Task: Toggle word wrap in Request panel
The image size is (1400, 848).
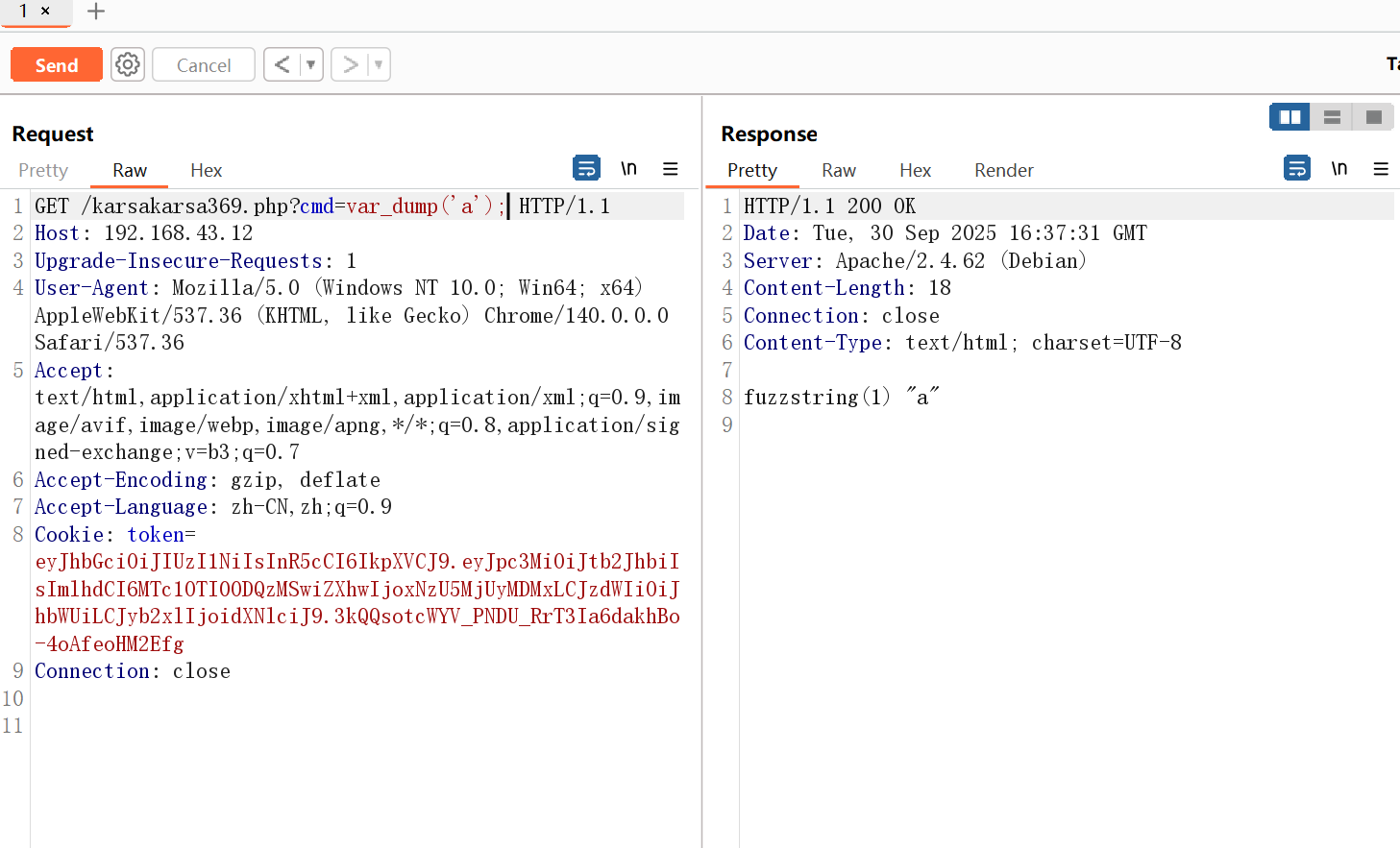Action: pos(586,168)
